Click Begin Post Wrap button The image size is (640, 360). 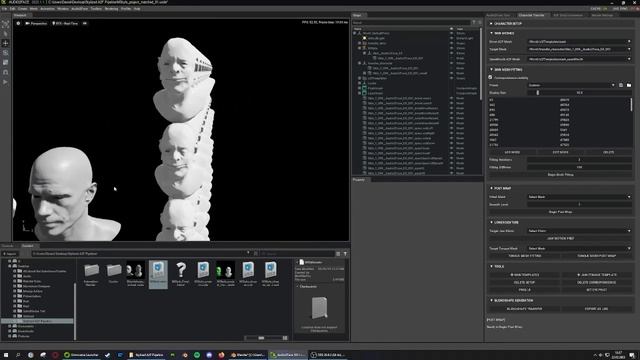(x=560, y=212)
